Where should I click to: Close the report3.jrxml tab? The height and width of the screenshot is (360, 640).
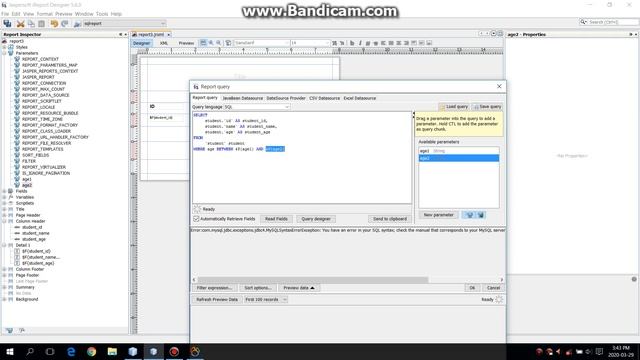(169, 35)
